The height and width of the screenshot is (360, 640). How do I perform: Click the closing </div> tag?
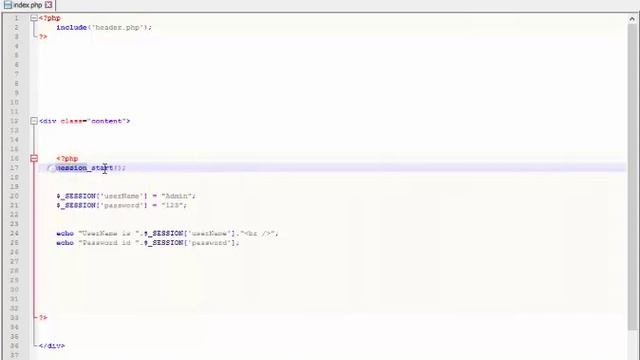coord(52,346)
